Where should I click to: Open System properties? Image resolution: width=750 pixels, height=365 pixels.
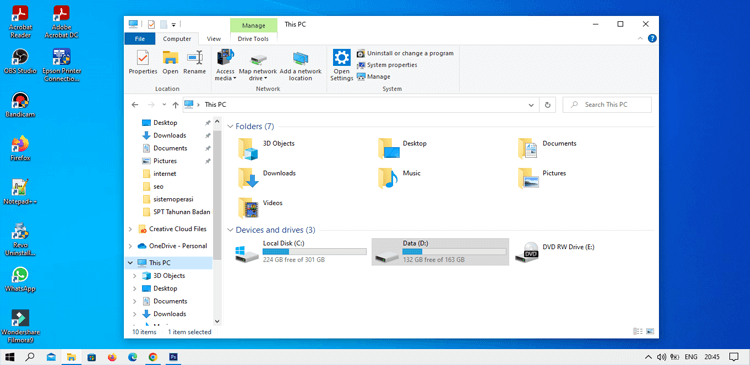[x=387, y=65]
